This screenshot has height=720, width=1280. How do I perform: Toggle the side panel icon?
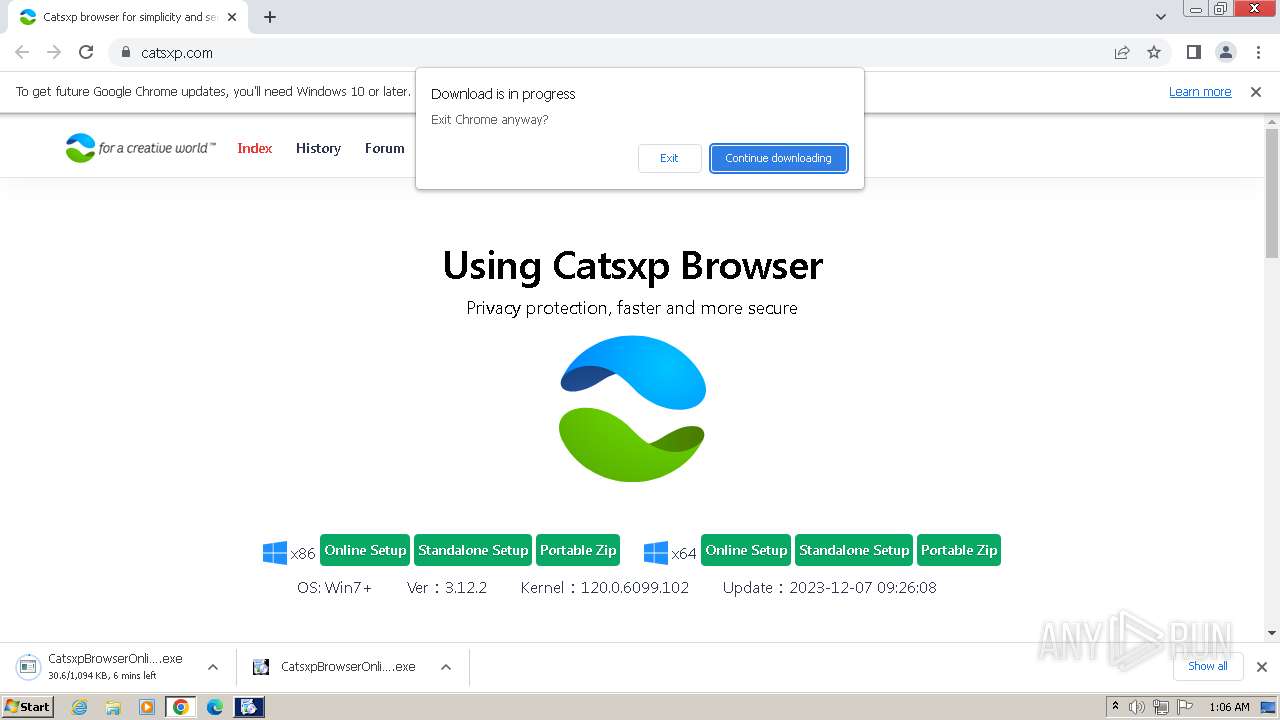click(1193, 52)
